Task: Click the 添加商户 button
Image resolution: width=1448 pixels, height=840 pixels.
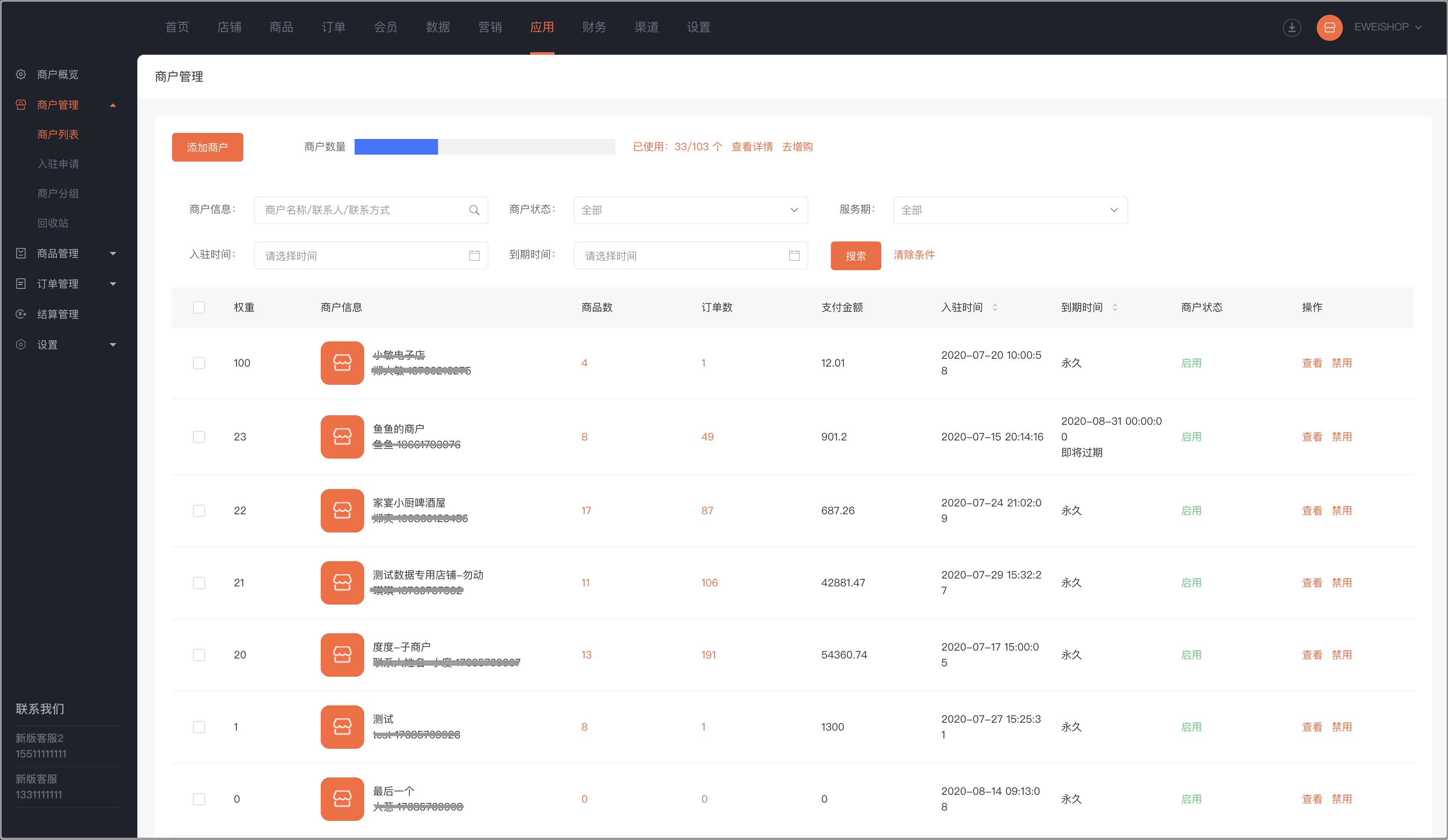Action: point(207,147)
